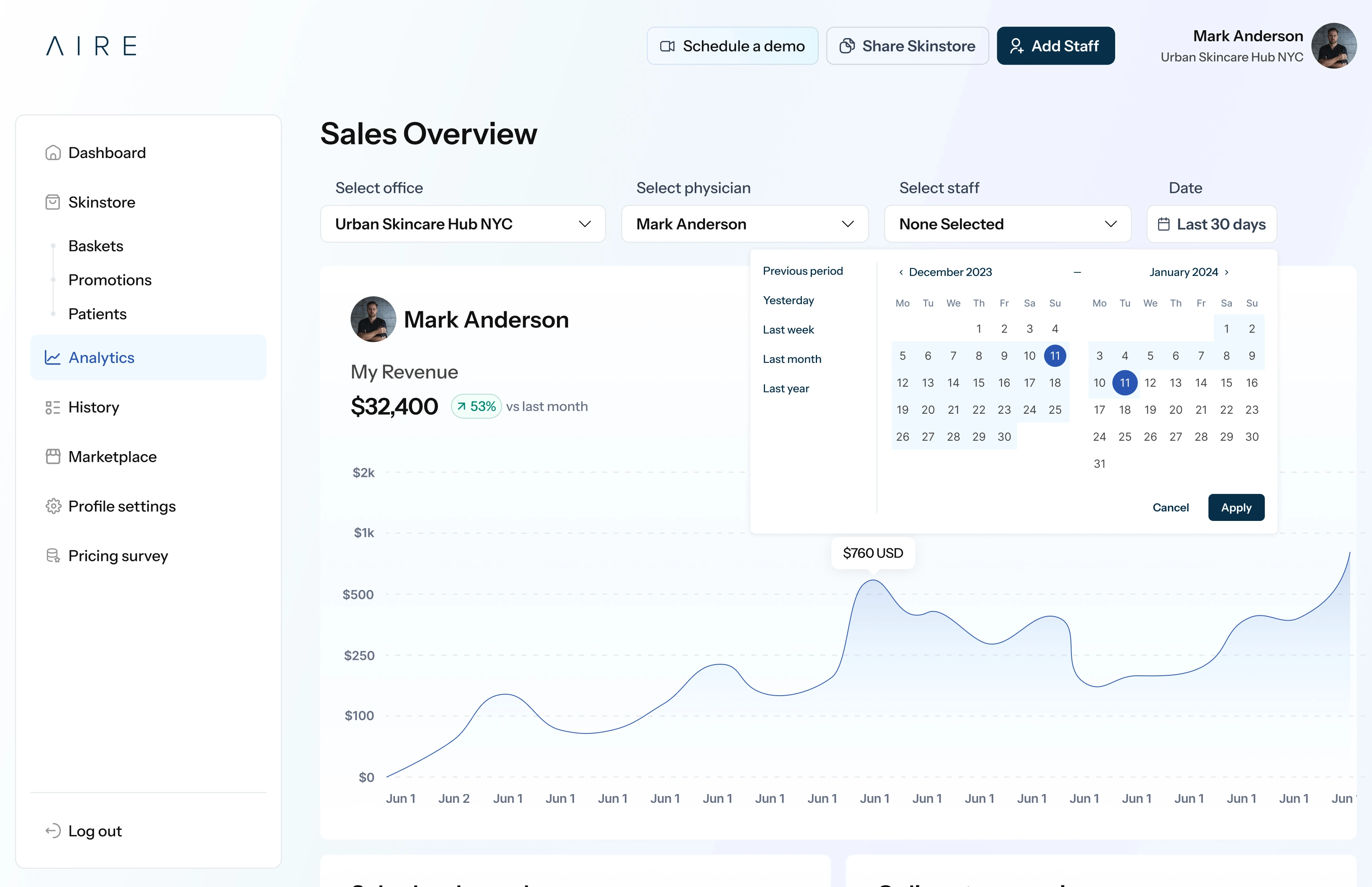Viewport: 1372px width, 887px height.
Task: Choose the Previous period preset
Action: tap(803, 271)
